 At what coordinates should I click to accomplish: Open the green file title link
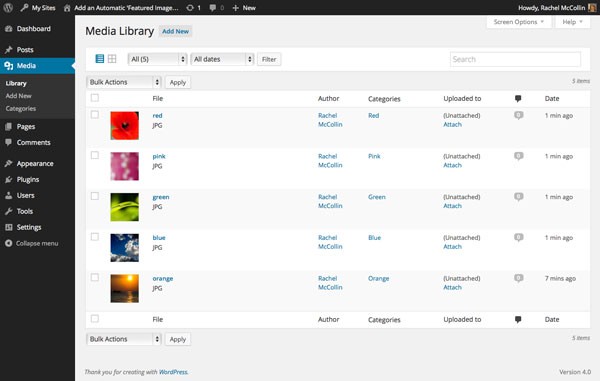coord(161,197)
